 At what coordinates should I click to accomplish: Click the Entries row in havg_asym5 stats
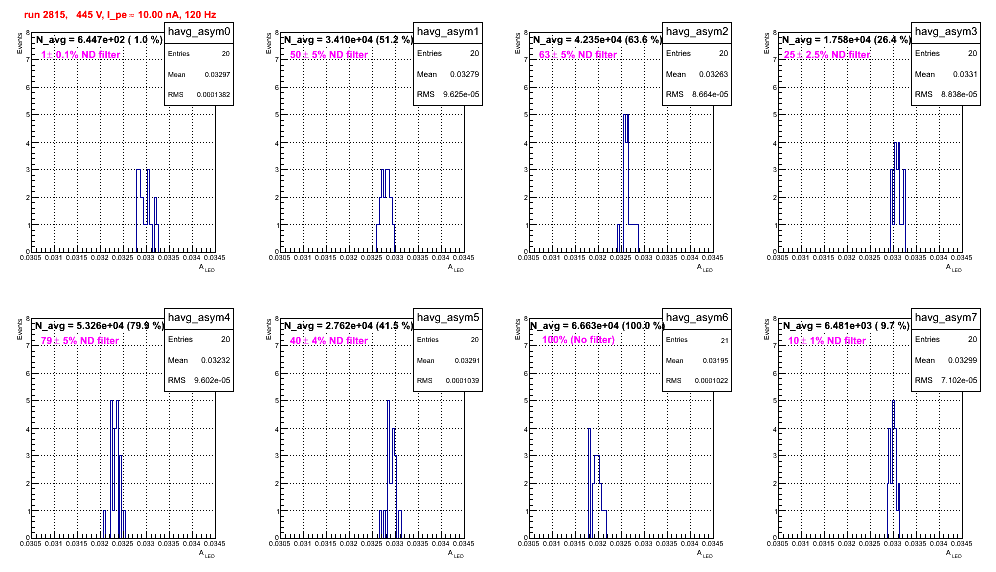tap(448, 340)
